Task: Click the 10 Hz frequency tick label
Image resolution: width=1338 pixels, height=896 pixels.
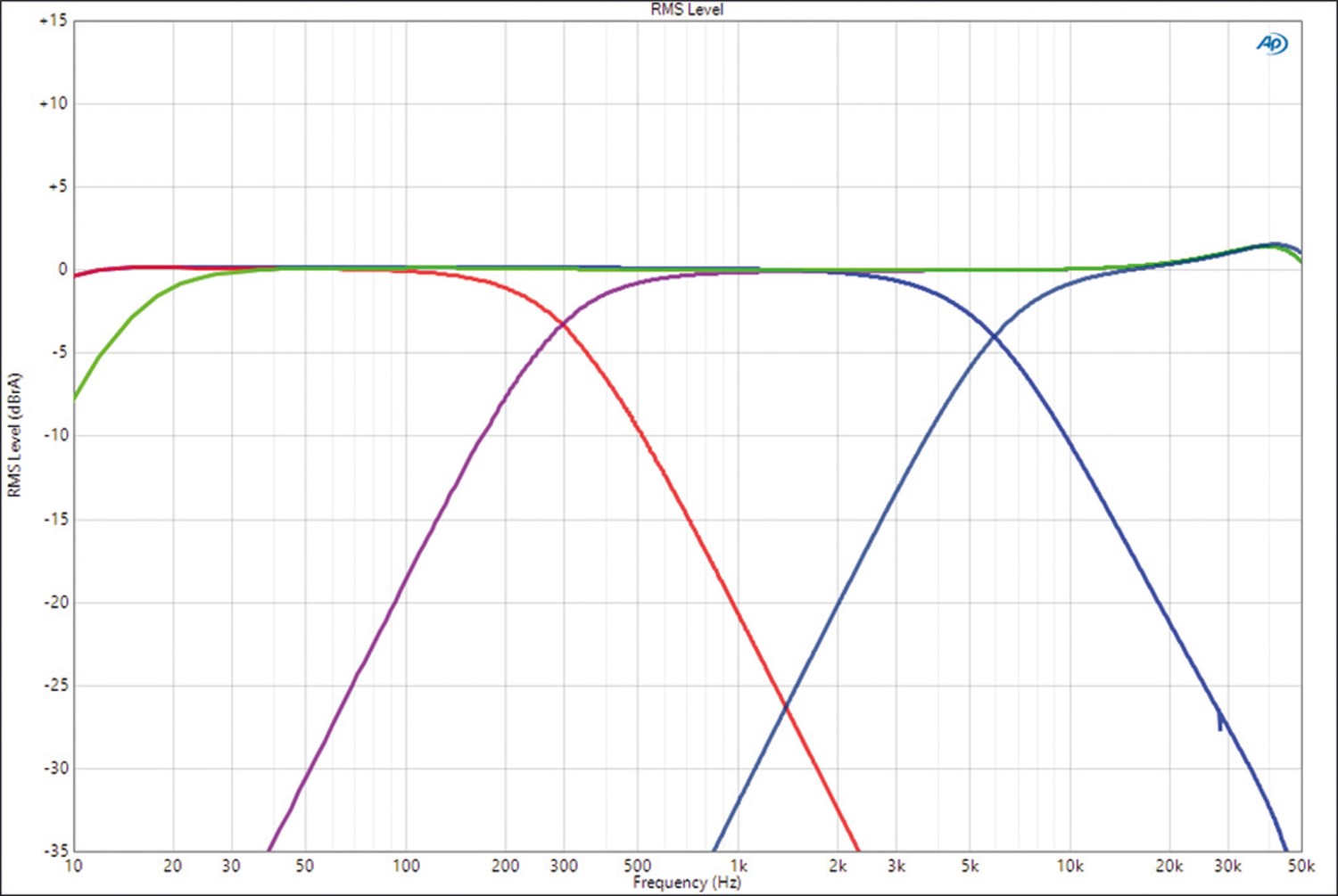Action: [73, 866]
